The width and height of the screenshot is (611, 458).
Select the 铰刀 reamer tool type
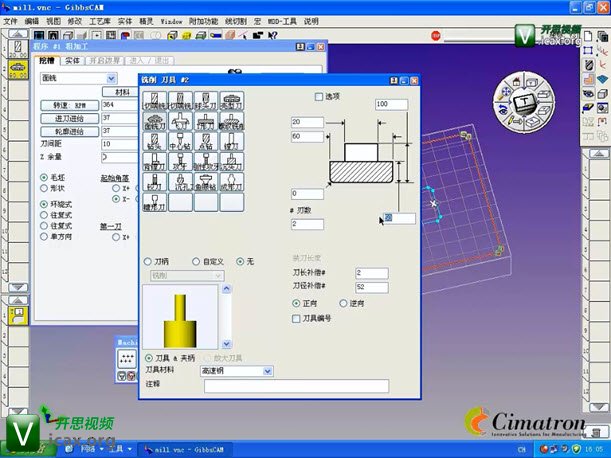coord(155,182)
